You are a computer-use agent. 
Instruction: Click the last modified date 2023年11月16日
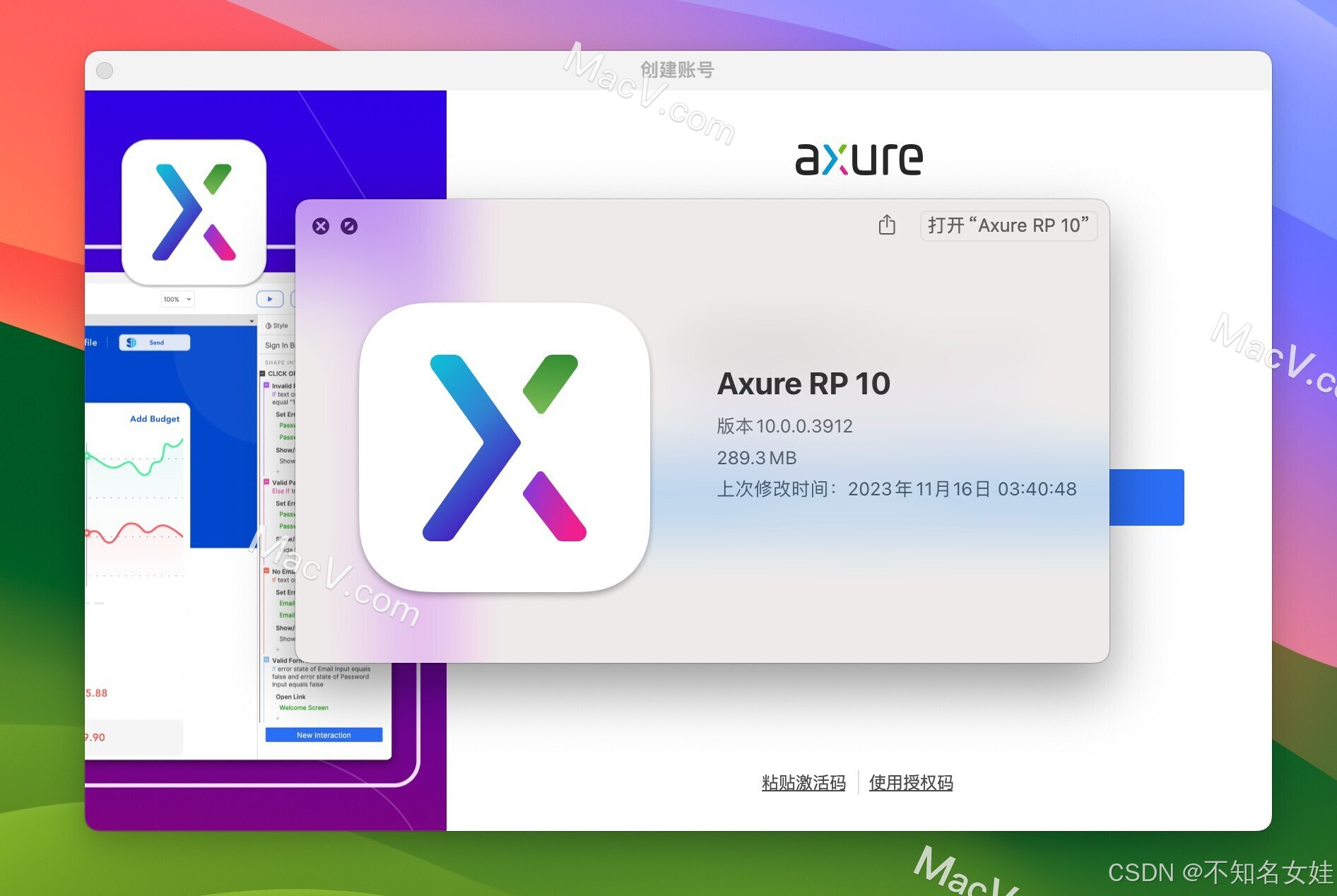[919, 489]
